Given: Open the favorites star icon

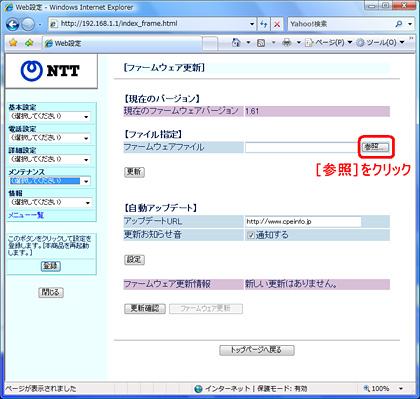Looking at the screenshot, I should [13, 43].
